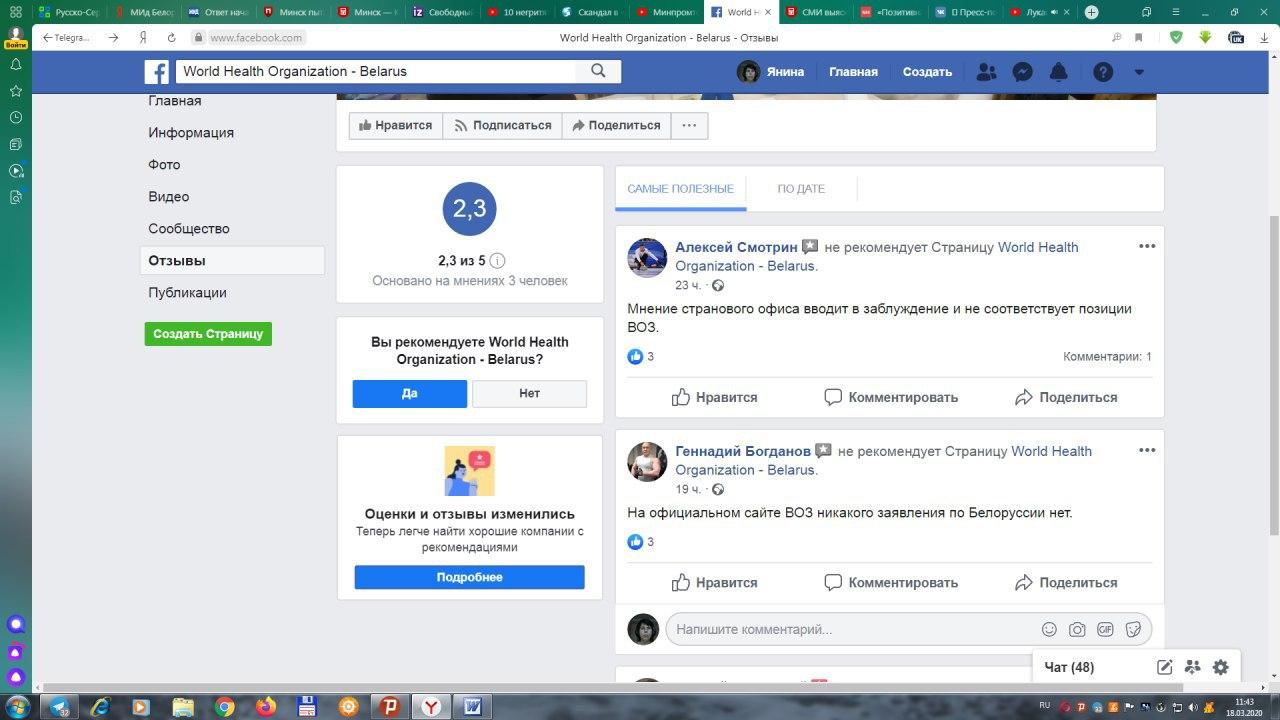Click the Поделиться page button
This screenshot has width=1280, height=720.
[x=615, y=126]
